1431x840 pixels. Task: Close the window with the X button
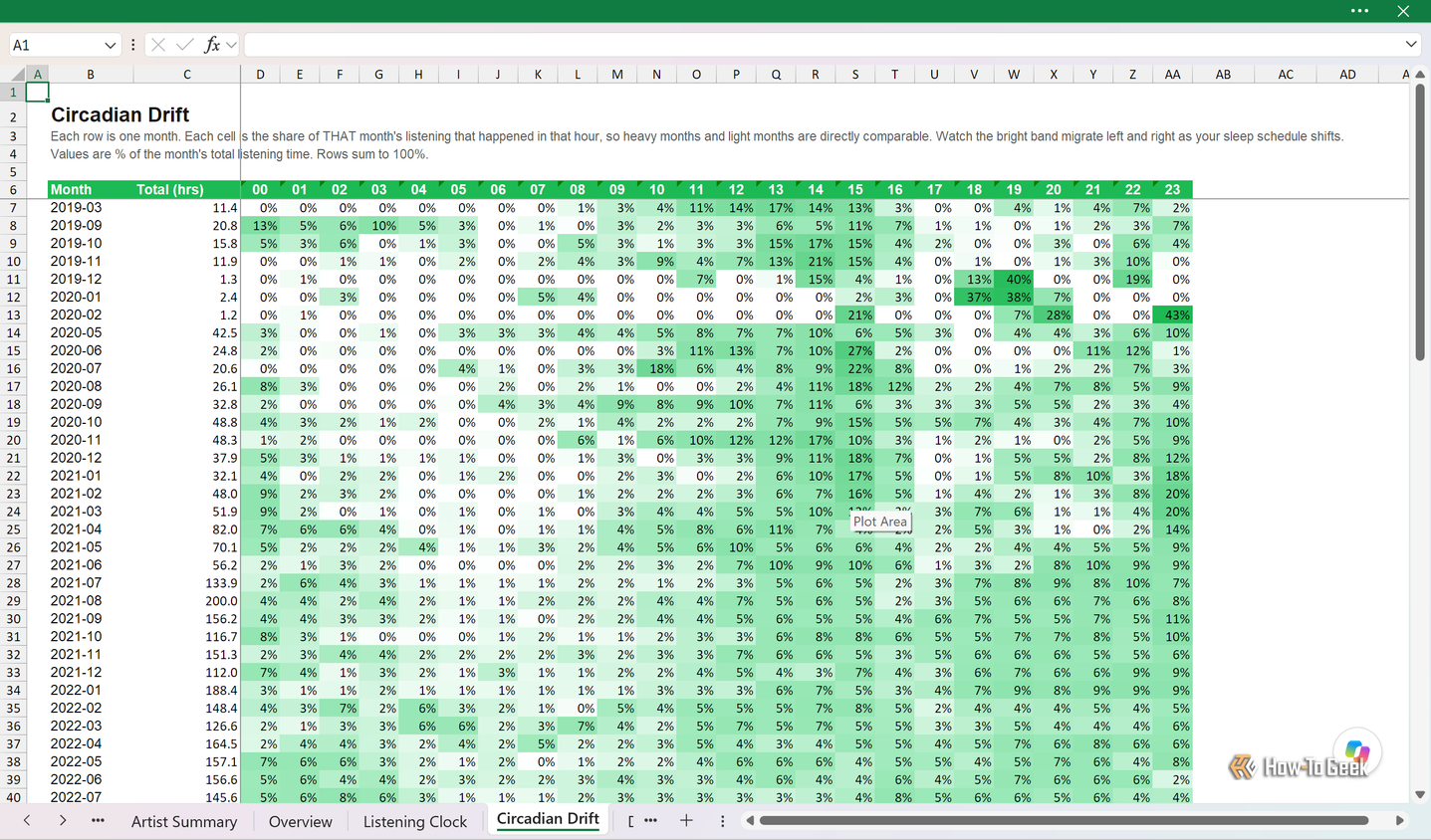[x=1403, y=11]
